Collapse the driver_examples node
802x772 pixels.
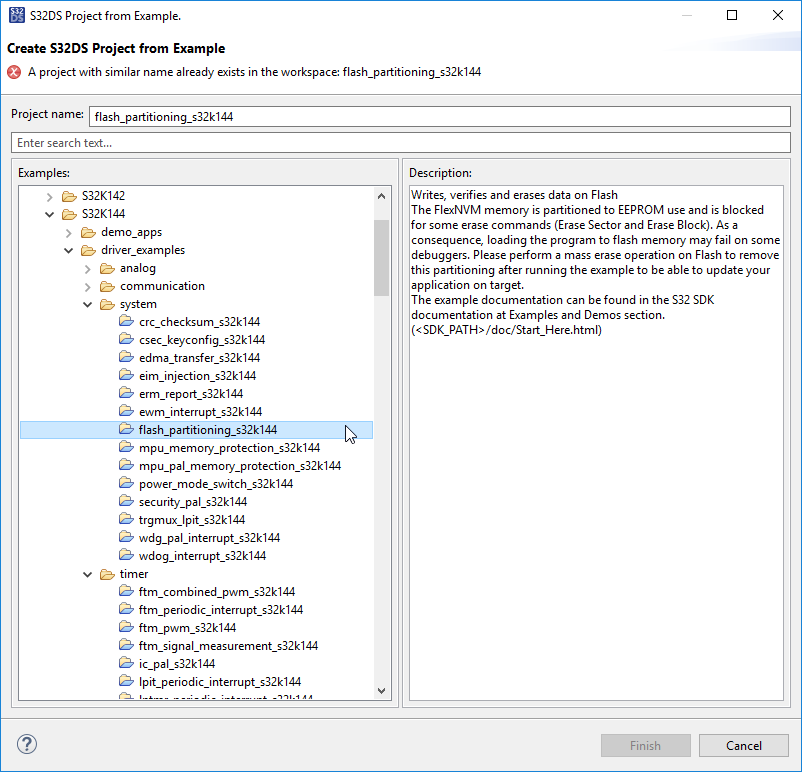coord(69,251)
